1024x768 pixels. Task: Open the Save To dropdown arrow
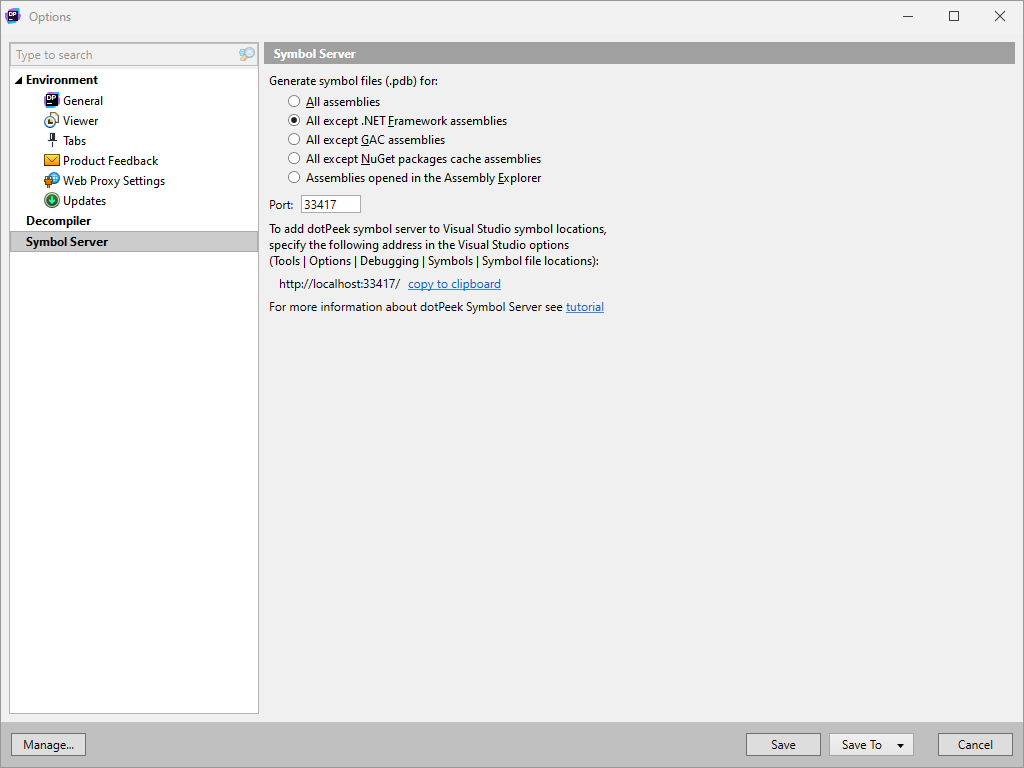point(901,745)
